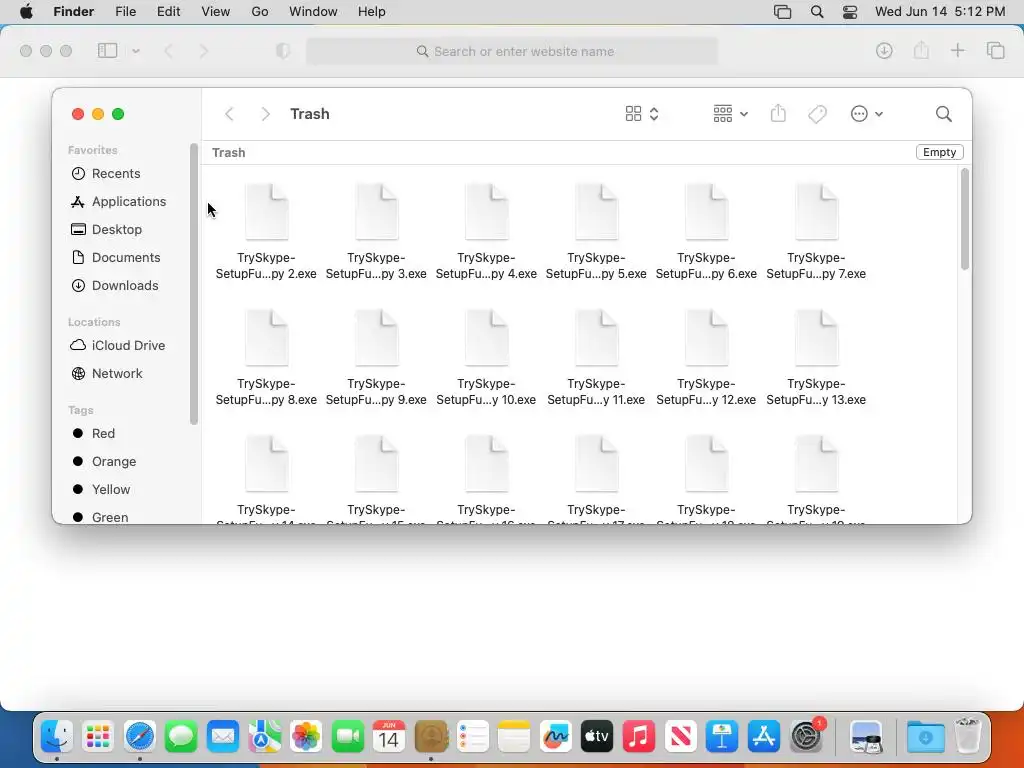Go back in Finder window
The image size is (1024, 768).
click(229, 114)
